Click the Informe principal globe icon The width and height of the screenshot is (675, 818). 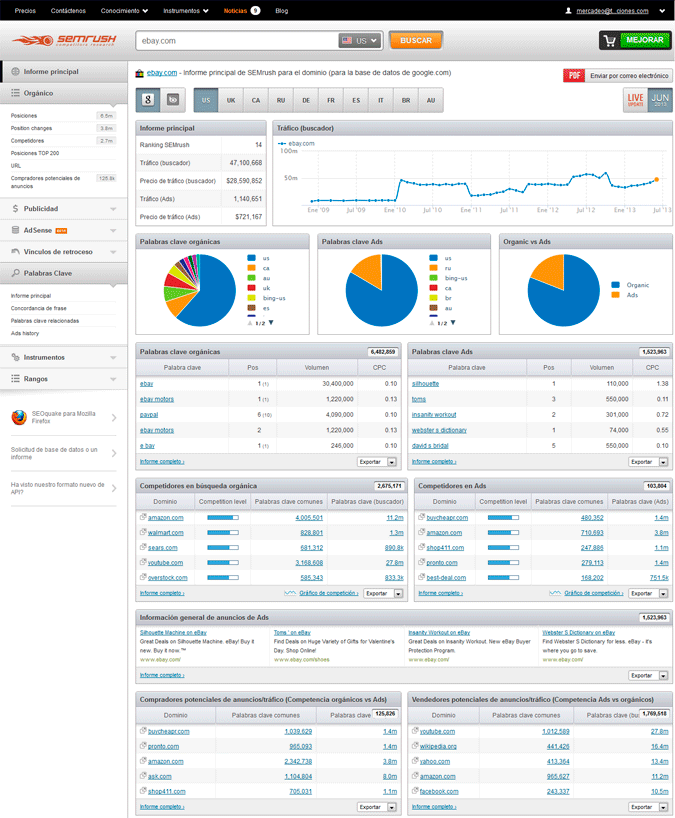pyautogui.click(x=16, y=71)
